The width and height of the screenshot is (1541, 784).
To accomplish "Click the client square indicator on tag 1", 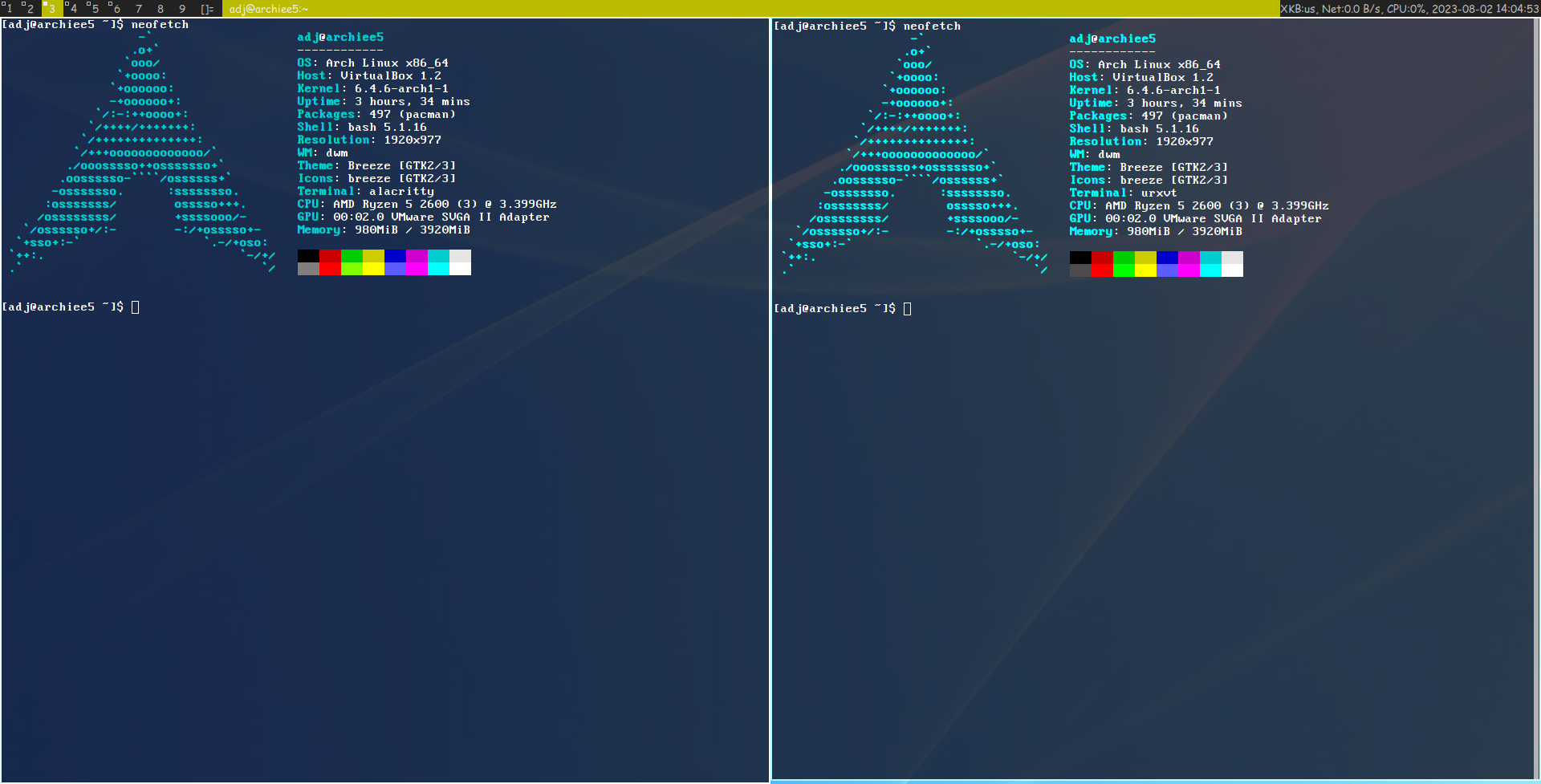I will coord(5,4).
